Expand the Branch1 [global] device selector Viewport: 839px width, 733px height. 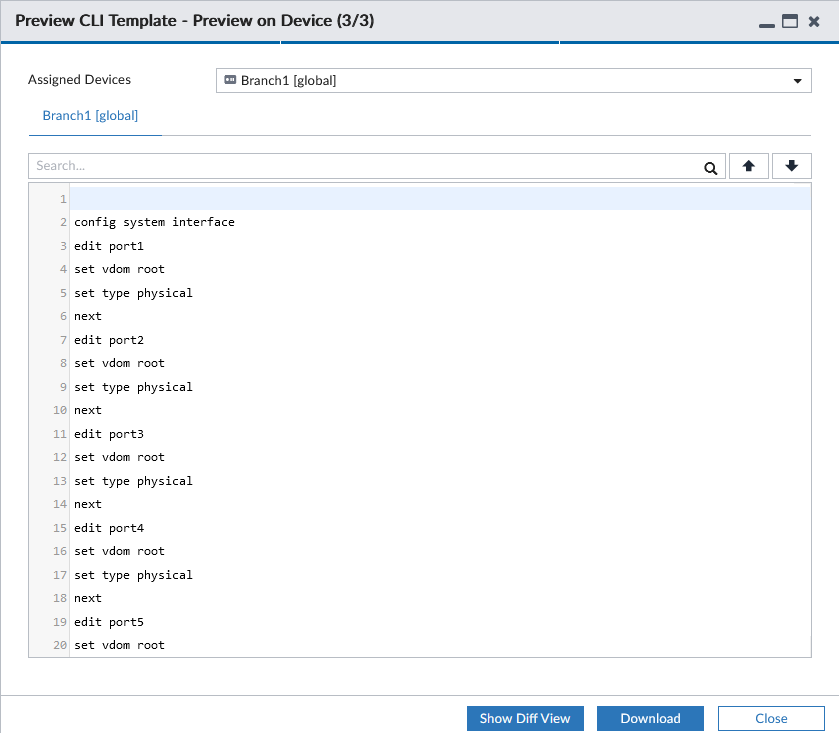pos(514,80)
